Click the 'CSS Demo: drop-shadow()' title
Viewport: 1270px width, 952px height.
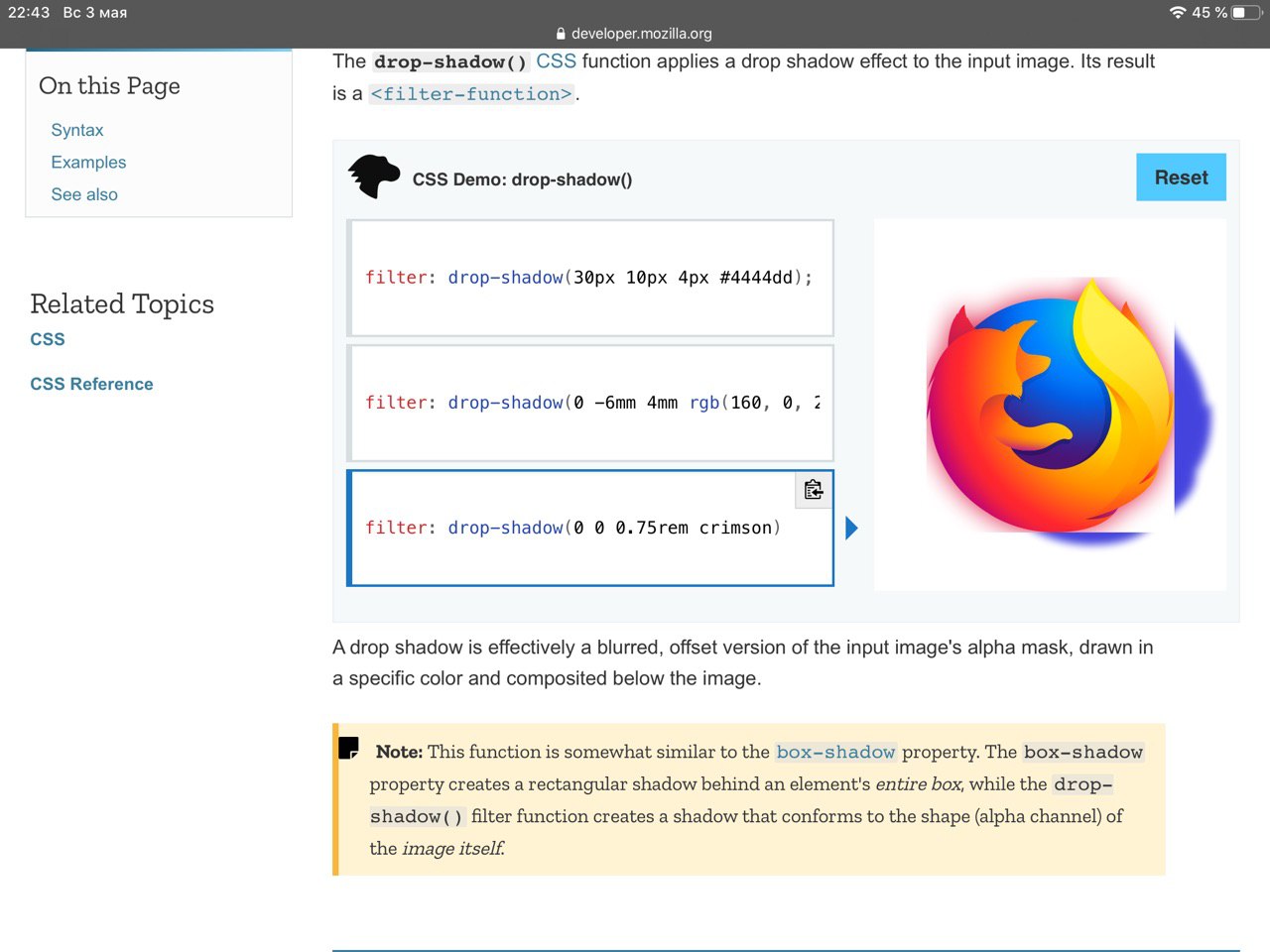[522, 179]
